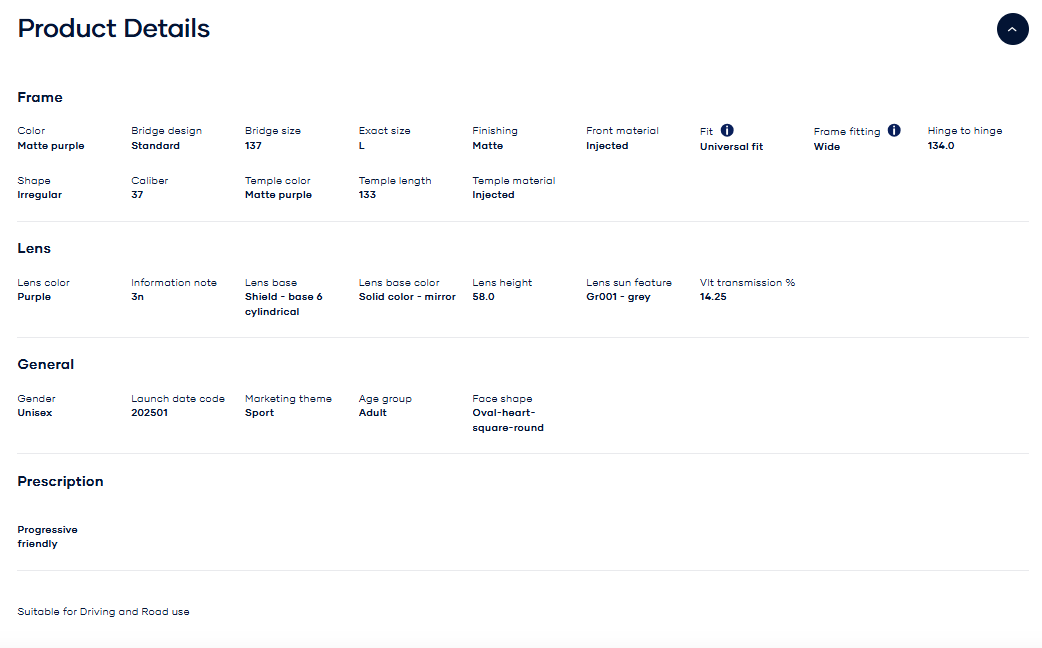Viewport: 1042px width, 648px height.
Task: Click the Product Details heading
Action: pyautogui.click(x=114, y=29)
